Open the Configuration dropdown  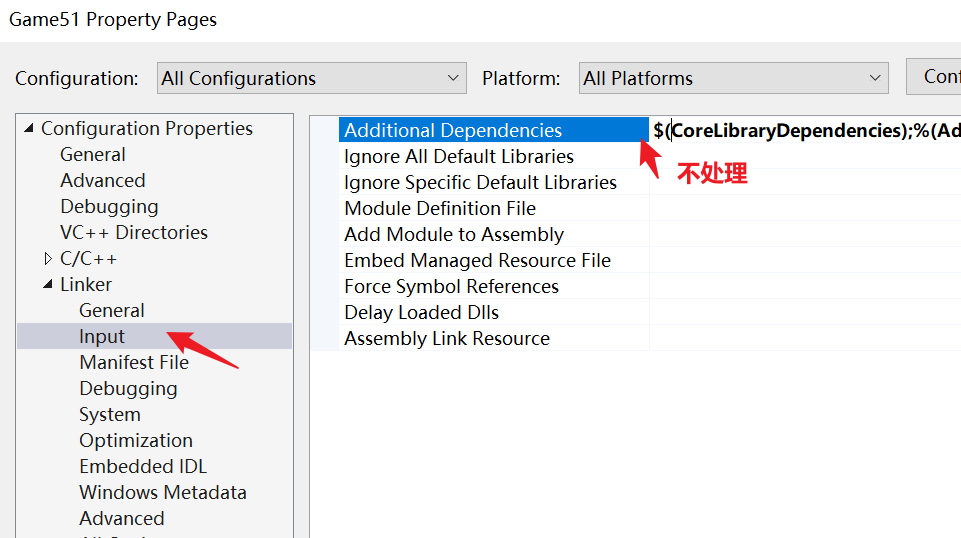point(312,78)
